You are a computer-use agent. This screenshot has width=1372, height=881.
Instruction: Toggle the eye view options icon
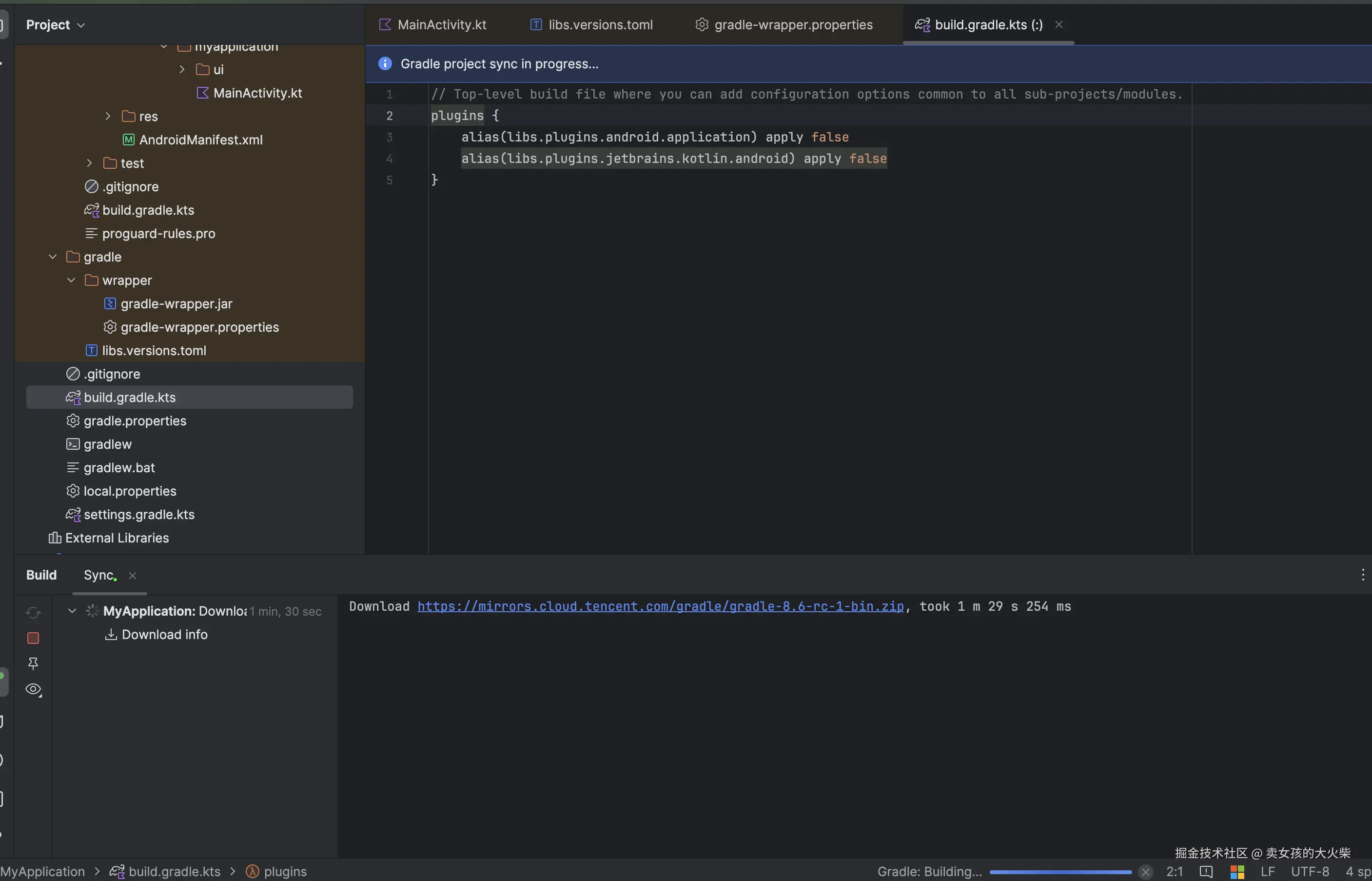tap(33, 689)
